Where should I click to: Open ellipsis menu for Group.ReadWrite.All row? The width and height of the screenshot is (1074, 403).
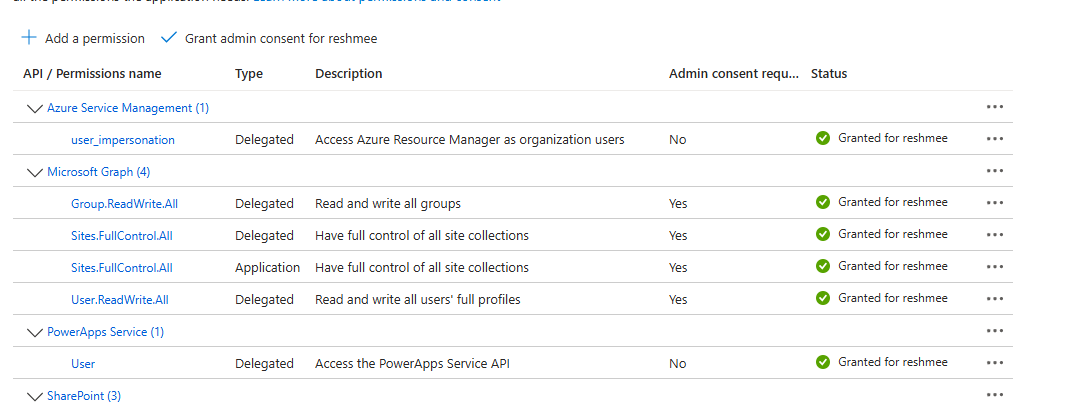click(995, 203)
